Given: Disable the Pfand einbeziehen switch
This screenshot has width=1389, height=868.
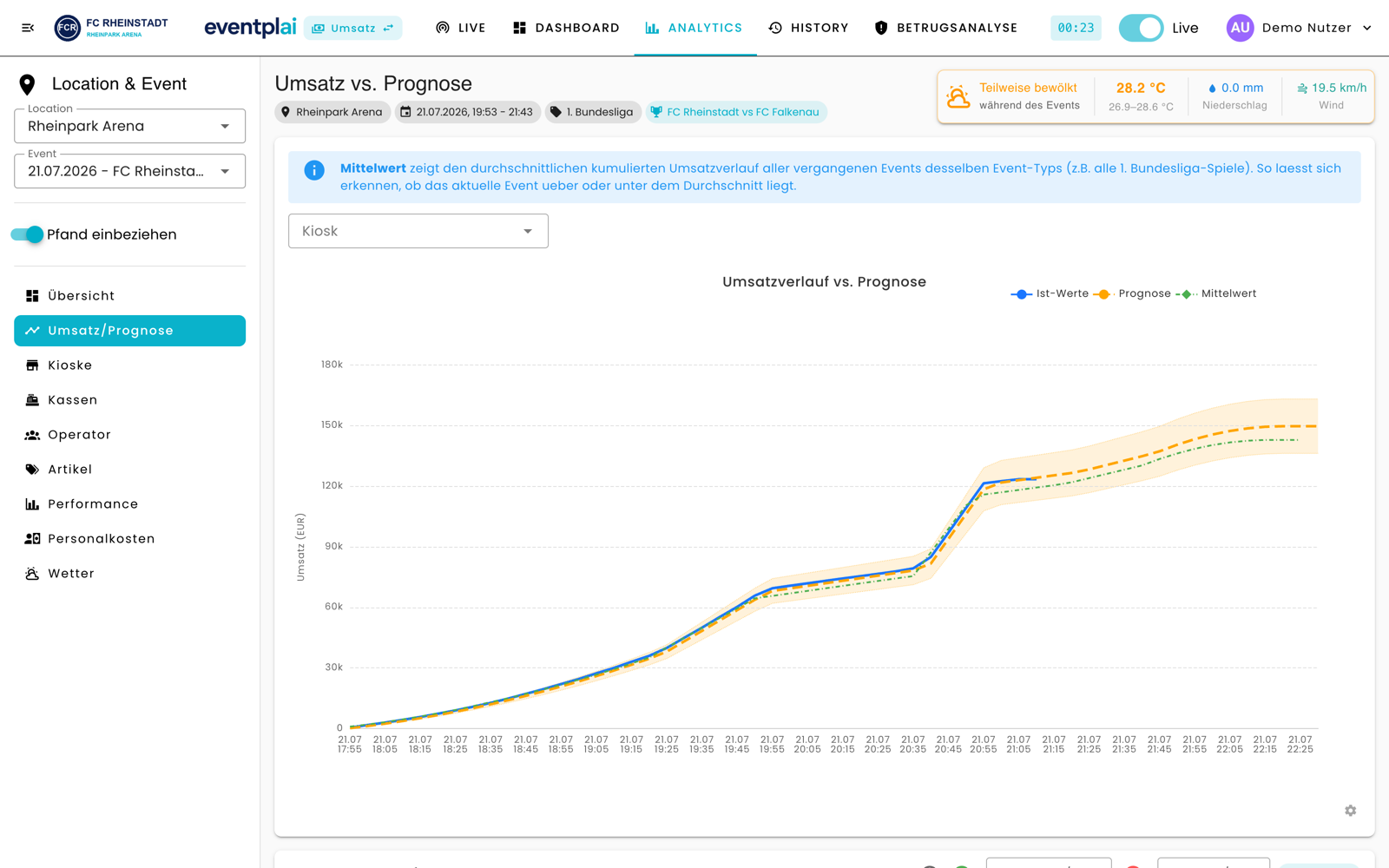Looking at the screenshot, I should point(27,234).
